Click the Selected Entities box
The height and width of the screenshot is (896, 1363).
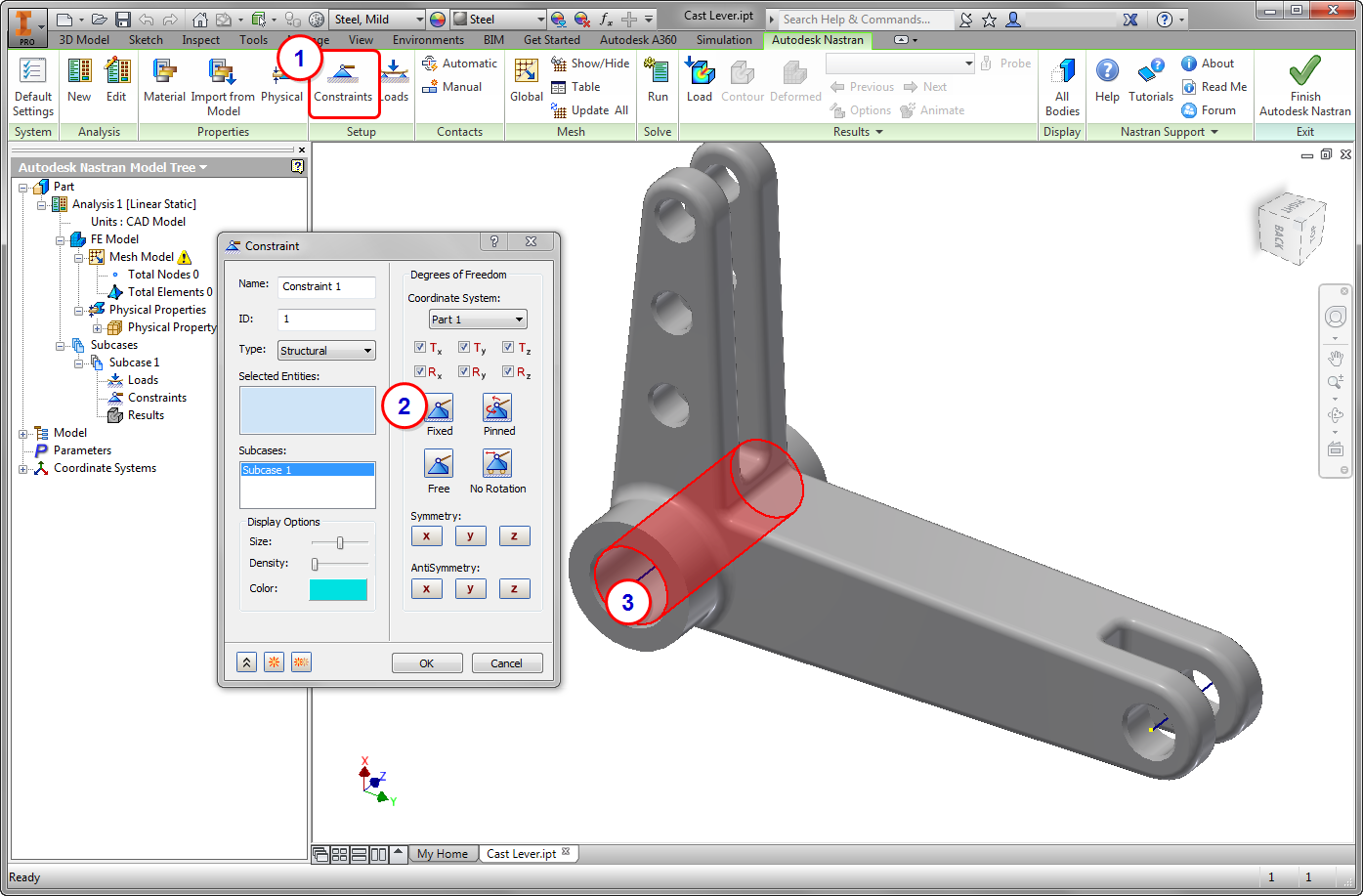(x=307, y=410)
